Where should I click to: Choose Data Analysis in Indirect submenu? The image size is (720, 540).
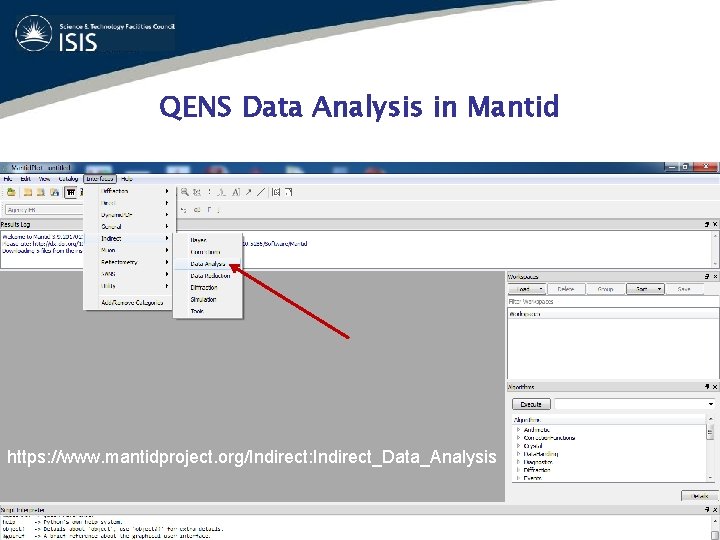(208, 264)
